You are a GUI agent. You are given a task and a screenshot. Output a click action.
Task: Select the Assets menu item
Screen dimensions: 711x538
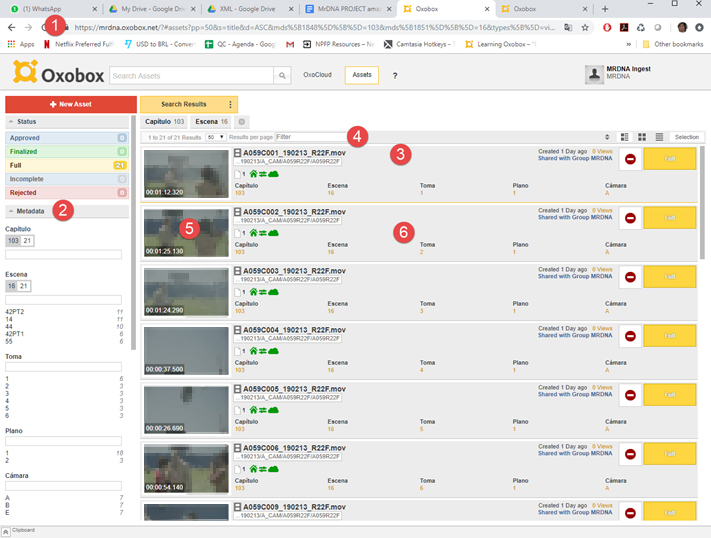[362, 75]
